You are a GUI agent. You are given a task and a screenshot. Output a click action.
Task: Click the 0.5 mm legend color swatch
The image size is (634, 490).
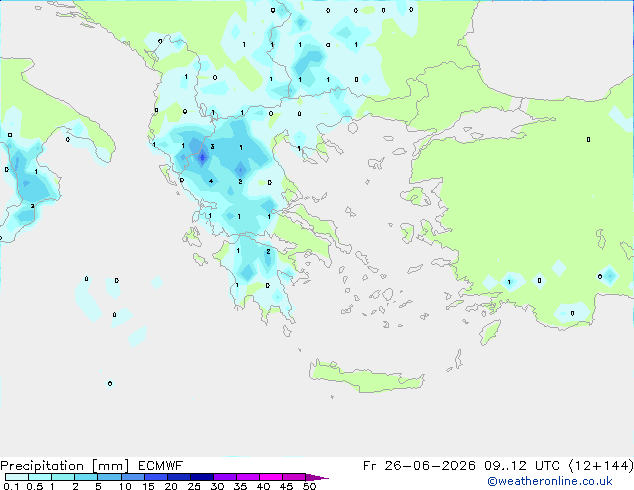tap(40, 477)
